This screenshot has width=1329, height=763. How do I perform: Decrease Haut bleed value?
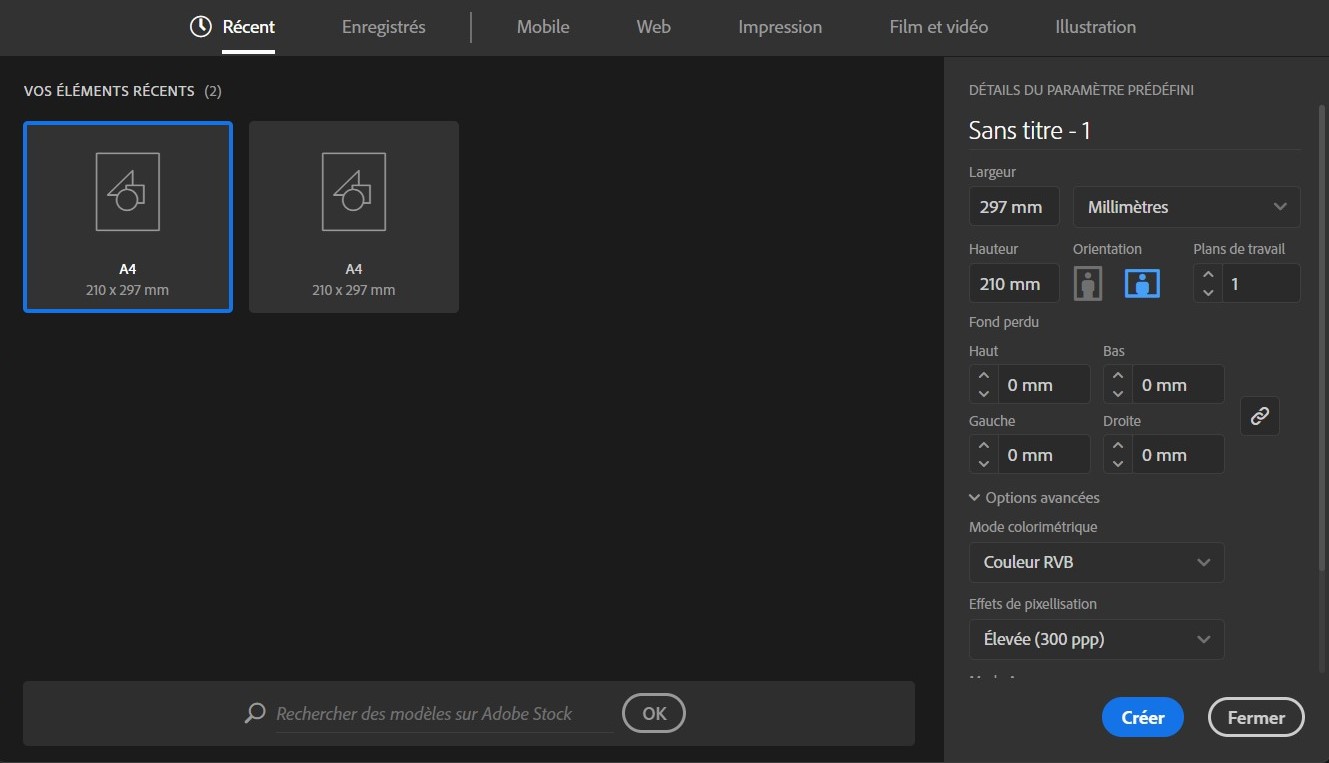[x=984, y=394]
